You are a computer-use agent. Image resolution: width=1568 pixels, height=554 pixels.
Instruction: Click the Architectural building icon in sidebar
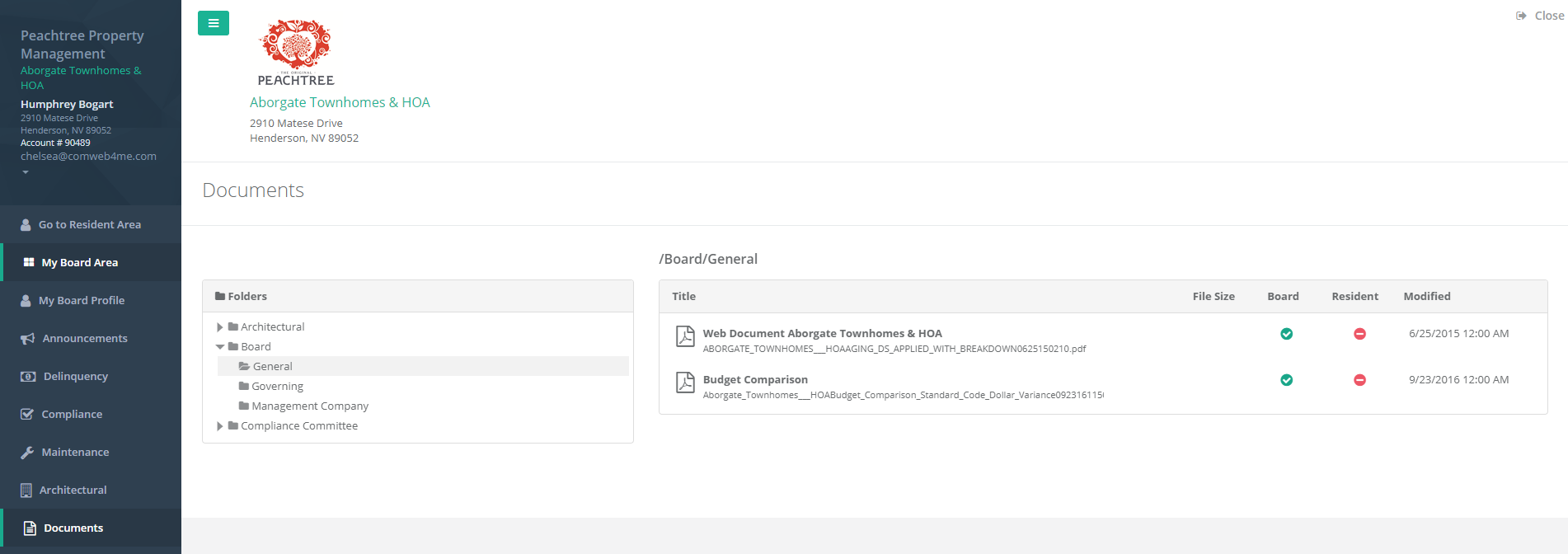point(26,491)
